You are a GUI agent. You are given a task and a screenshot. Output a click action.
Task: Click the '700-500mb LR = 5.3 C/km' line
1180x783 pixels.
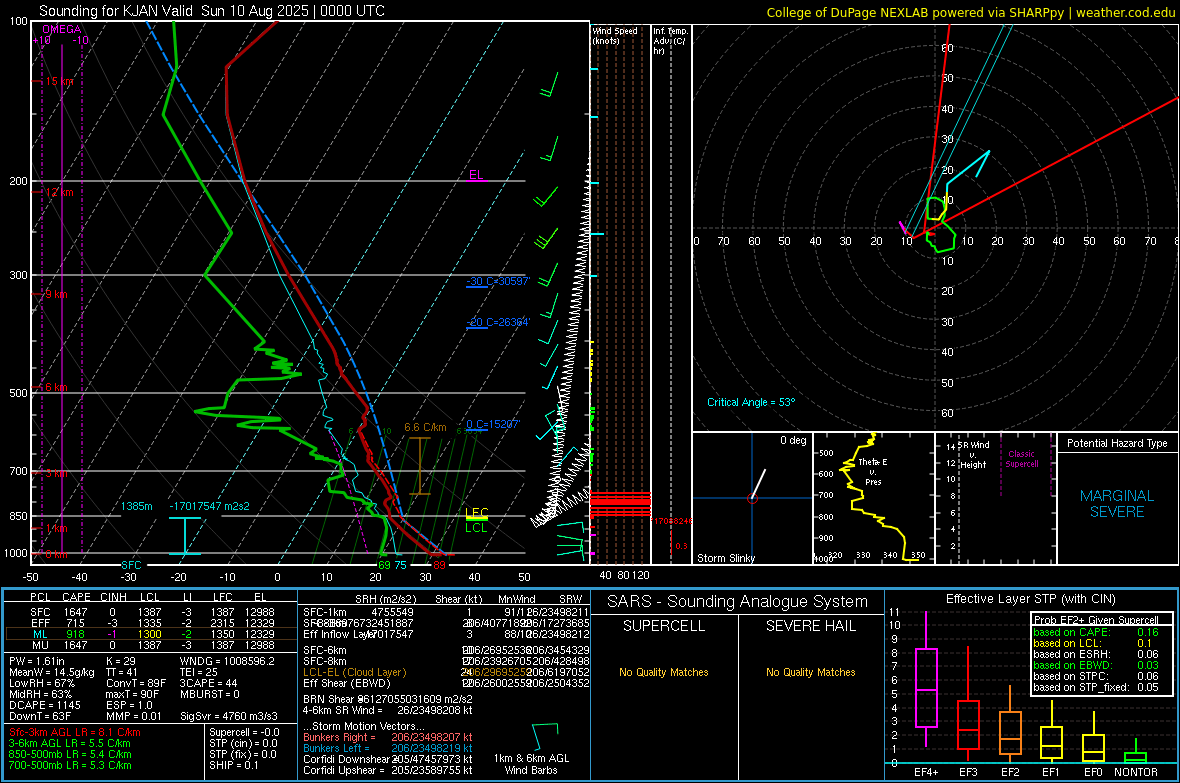coord(70,765)
